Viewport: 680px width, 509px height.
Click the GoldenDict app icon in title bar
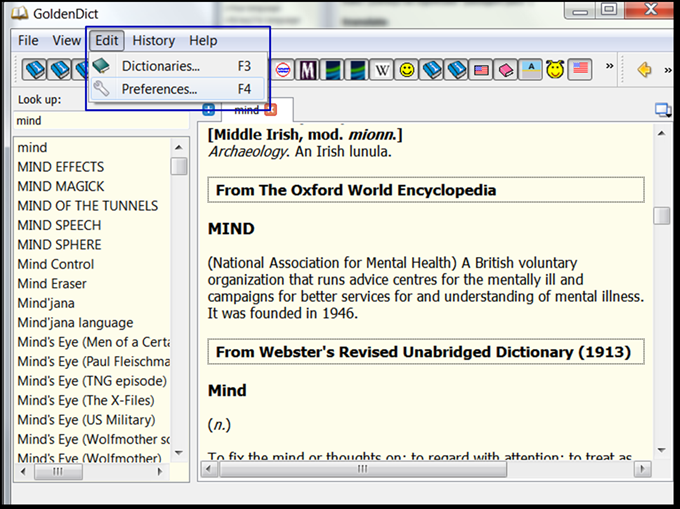tap(20, 14)
